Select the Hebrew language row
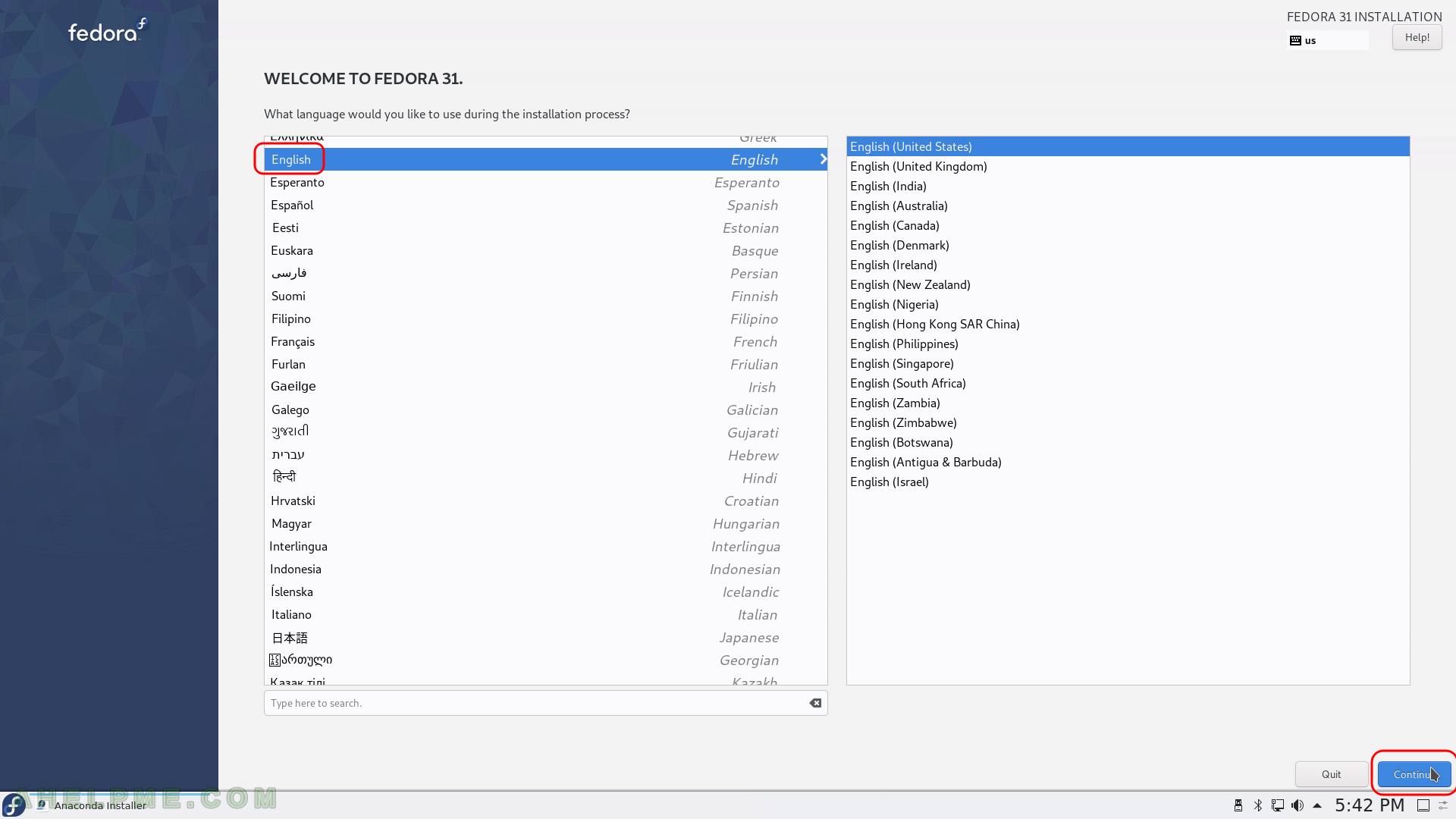The image size is (1456, 819). coord(545,455)
